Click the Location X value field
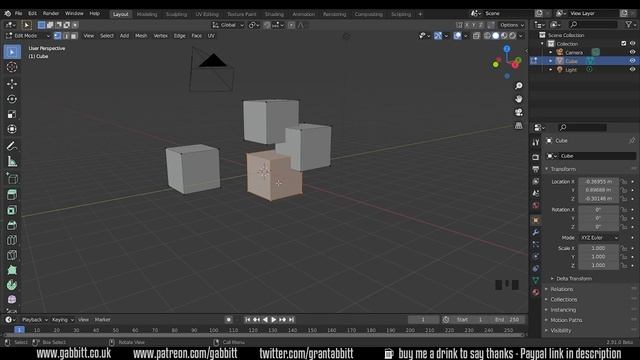Viewport: 640px width, 360px height. (x=598, y=182)
